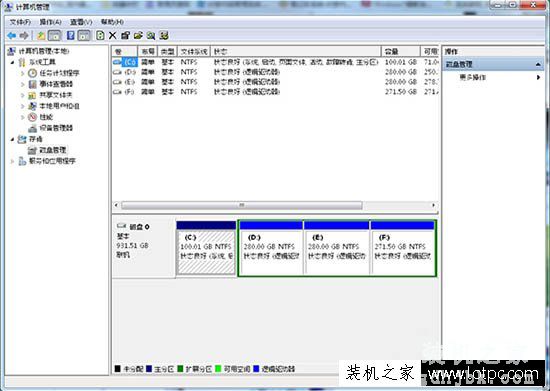Open the 帮助(H) menu

(x=112, y=22)
